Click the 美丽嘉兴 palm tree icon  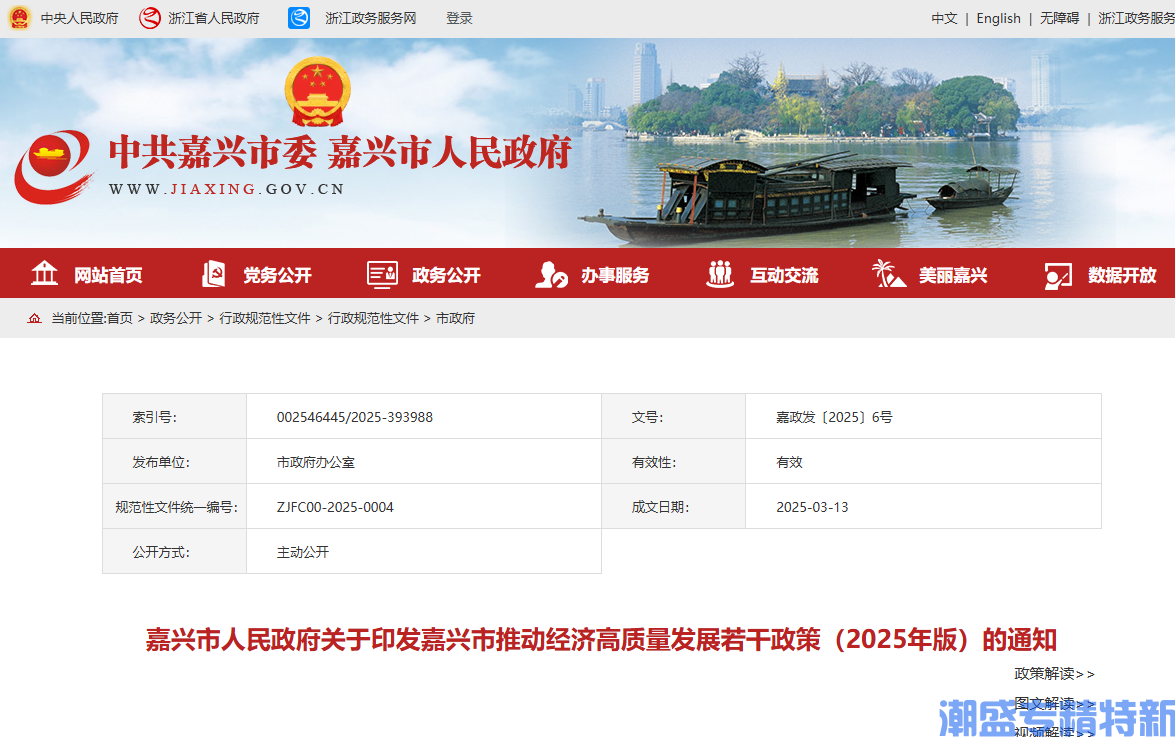(x=889, y=273)
